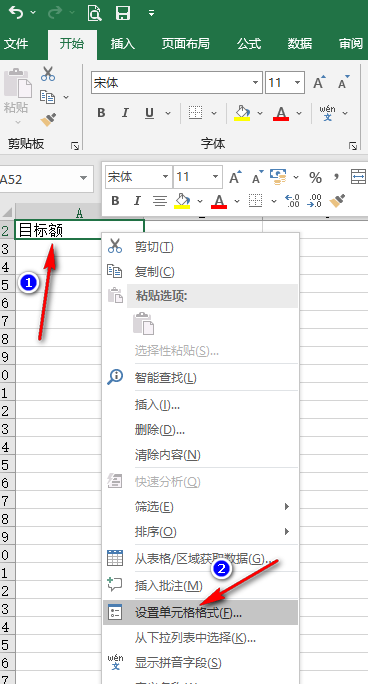Switch to the 页面布局 ribbon tab
Image resolution: width=368 pixels, height=684 pixels.
coord(186,44)
